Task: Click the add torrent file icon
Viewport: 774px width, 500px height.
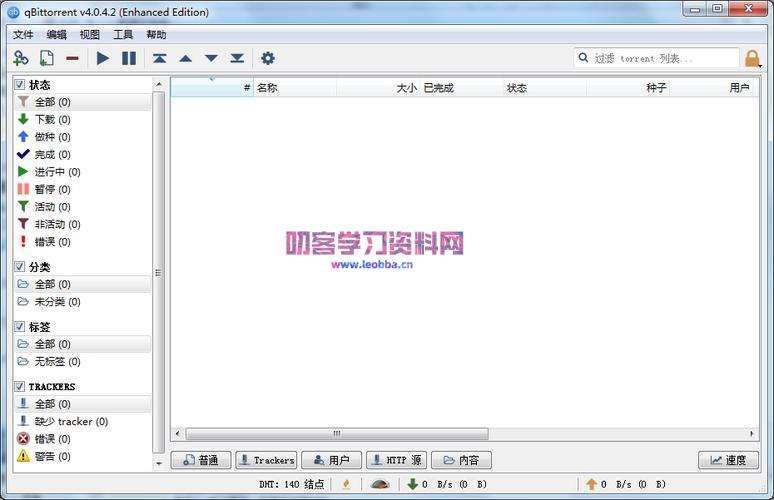Action: pyautogui.click(x=46, y=58)
